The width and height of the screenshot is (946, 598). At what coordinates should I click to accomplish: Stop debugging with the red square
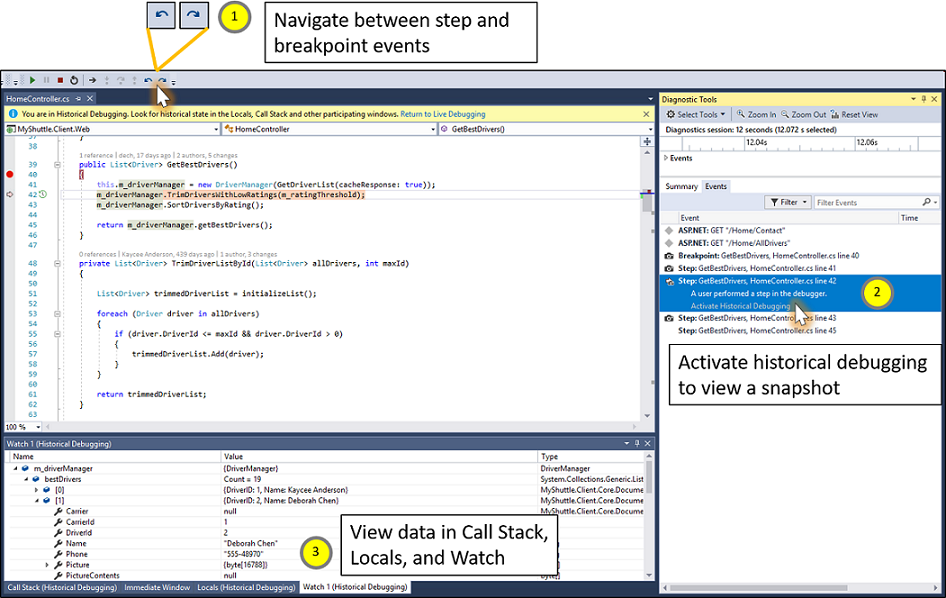(x=60, y=80)
